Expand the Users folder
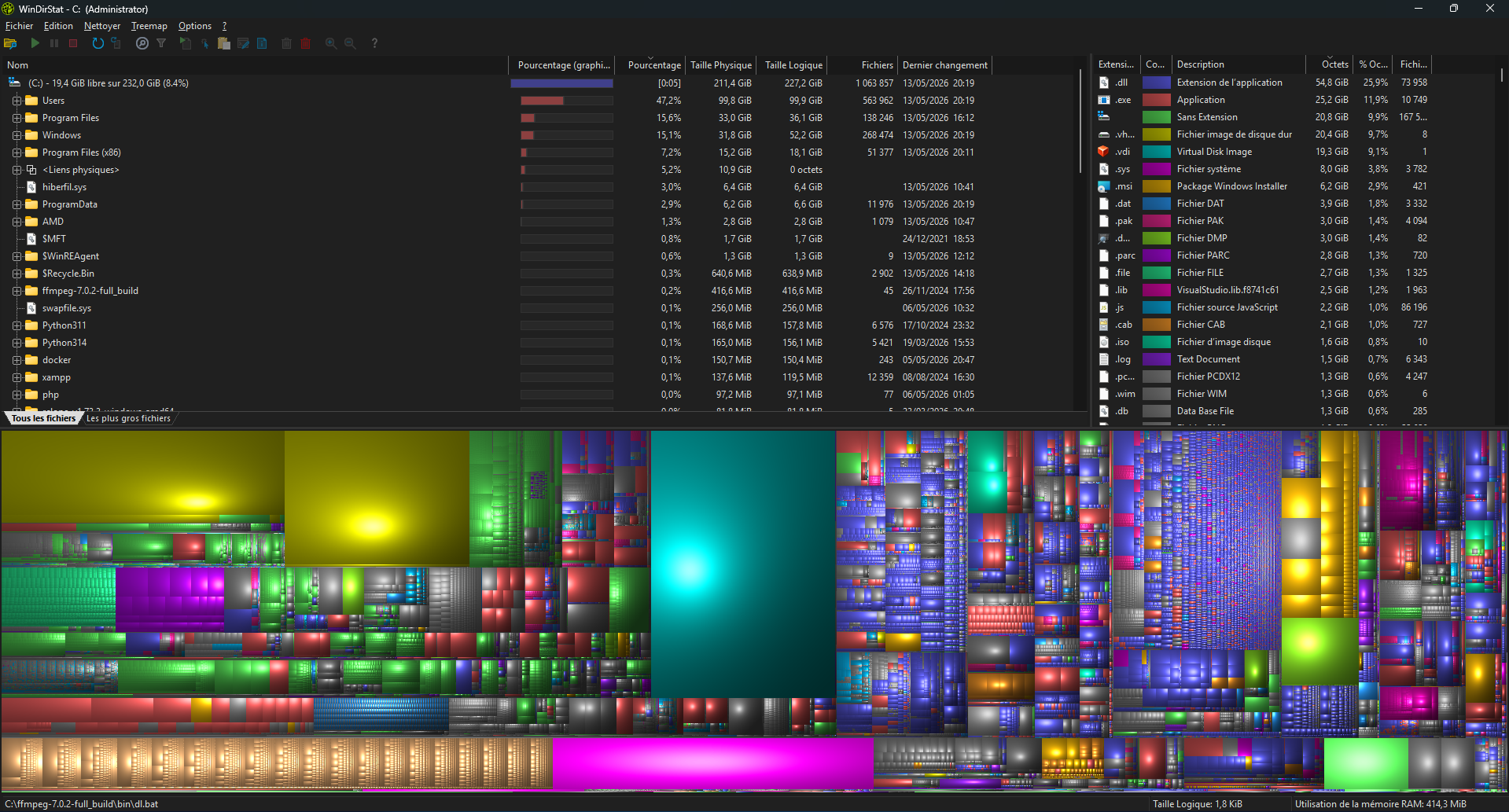Screen dimensions: 1509x812 coord(17,101)
